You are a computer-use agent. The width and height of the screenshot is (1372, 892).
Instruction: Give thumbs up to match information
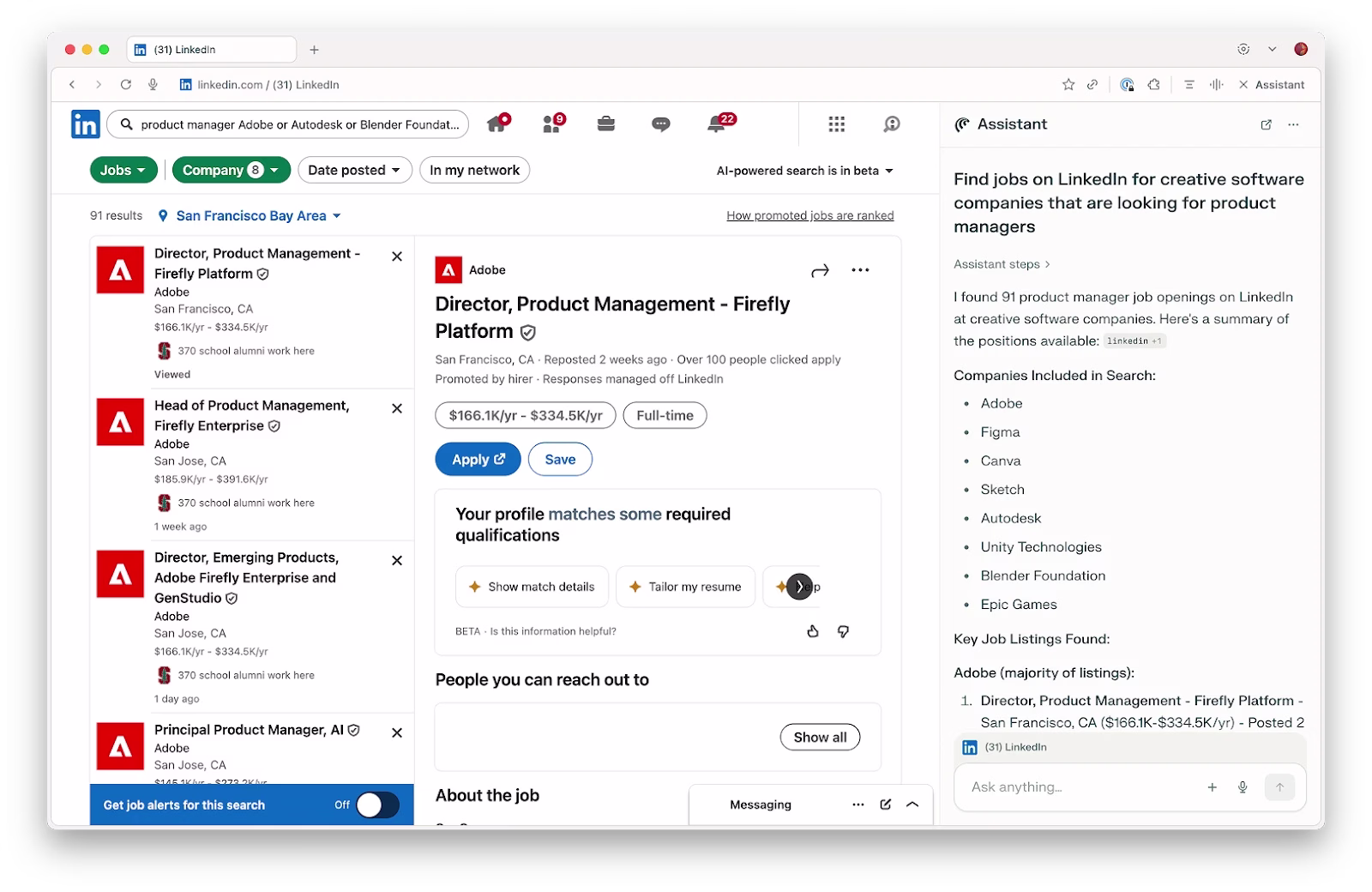tap(813, 631)
